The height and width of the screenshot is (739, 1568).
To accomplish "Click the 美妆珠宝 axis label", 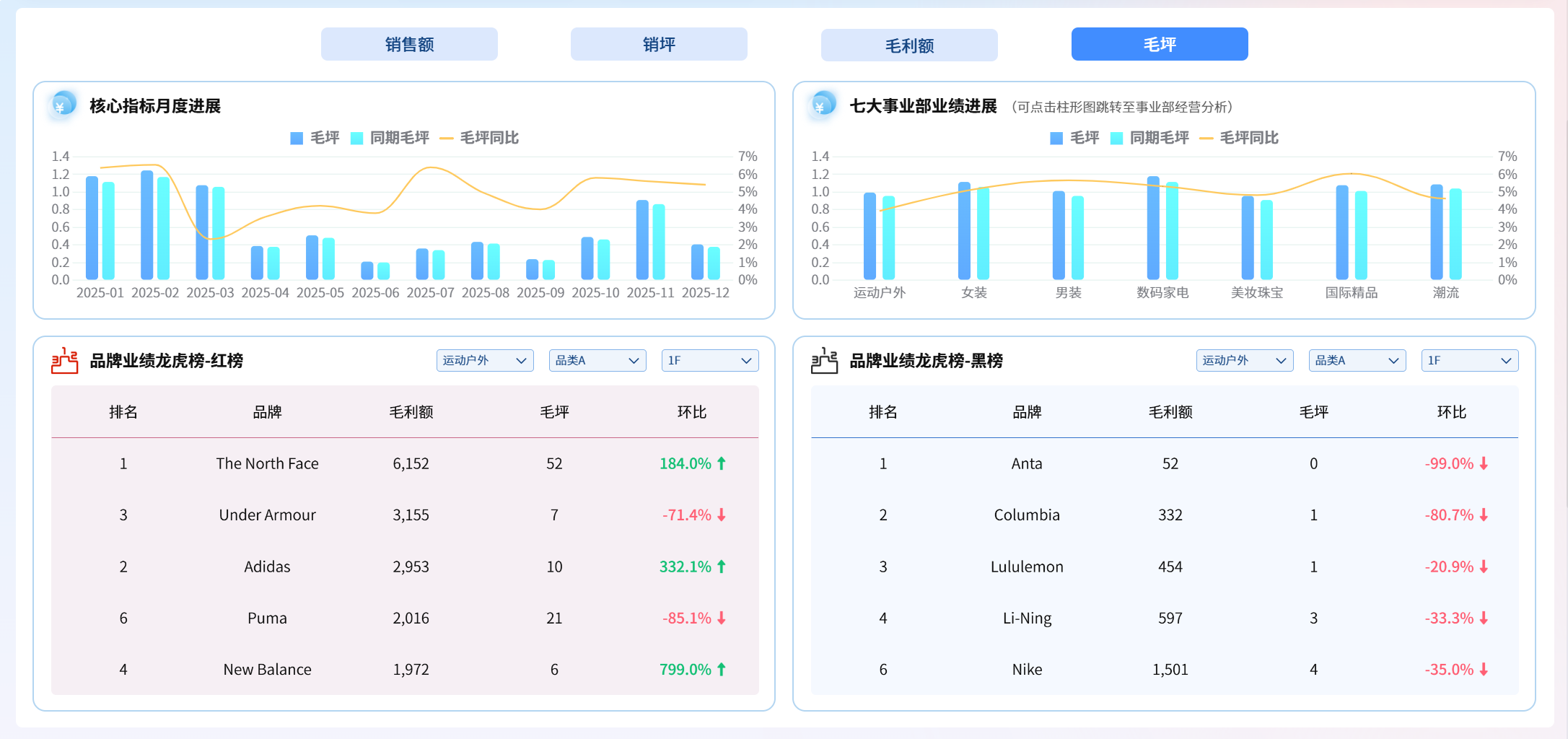I will (1257, 292).
